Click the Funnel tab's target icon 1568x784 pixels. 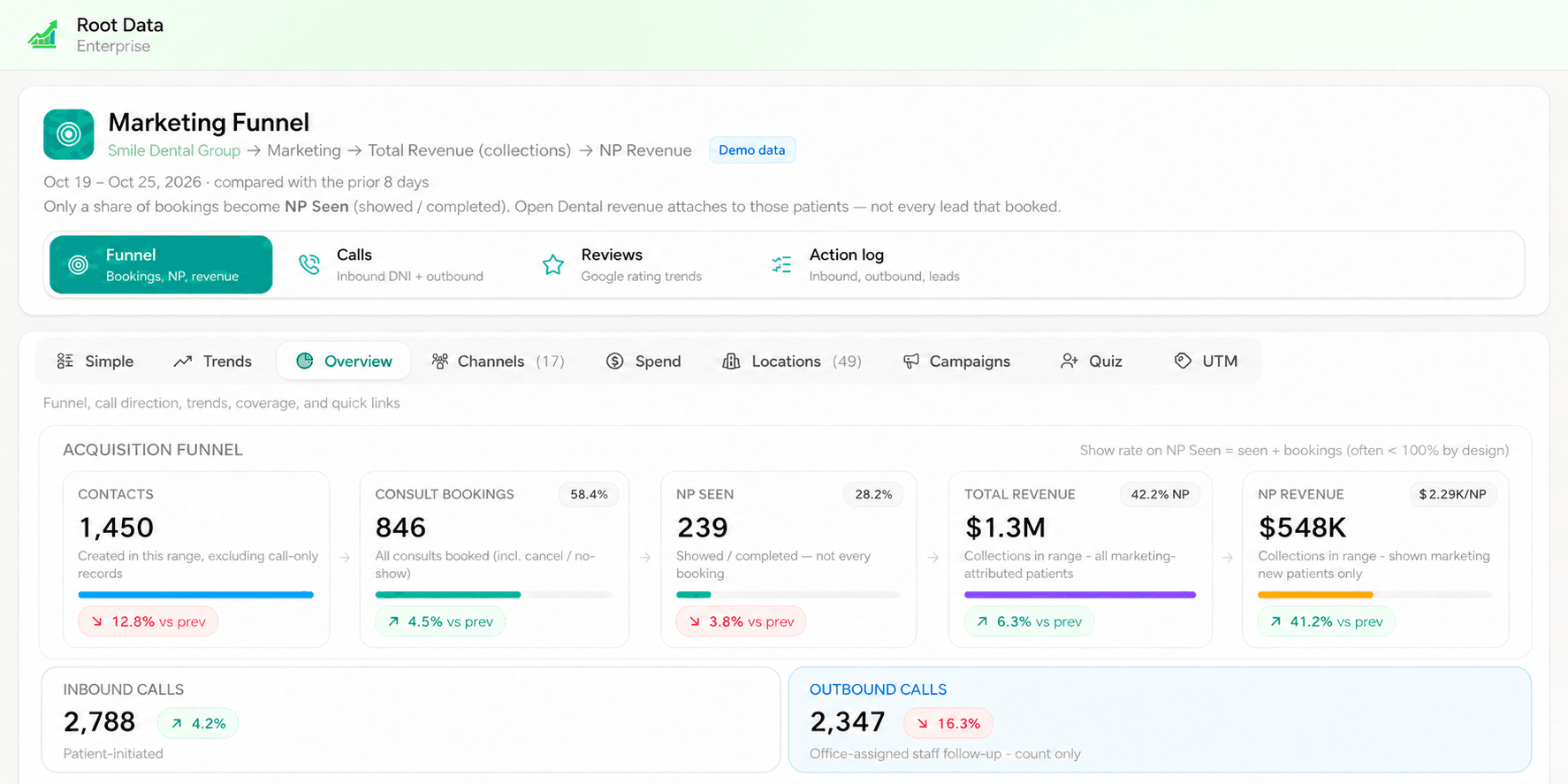[x=79, y=264]
